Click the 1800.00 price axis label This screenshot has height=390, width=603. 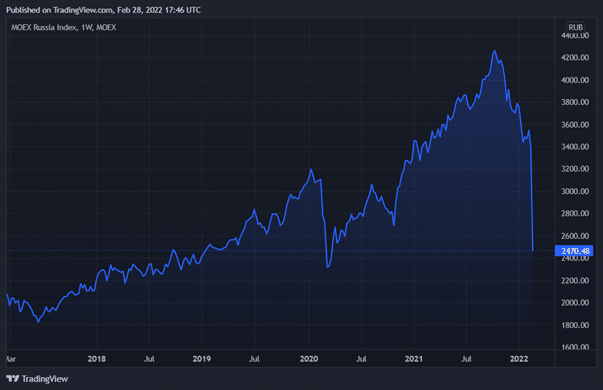575,325
